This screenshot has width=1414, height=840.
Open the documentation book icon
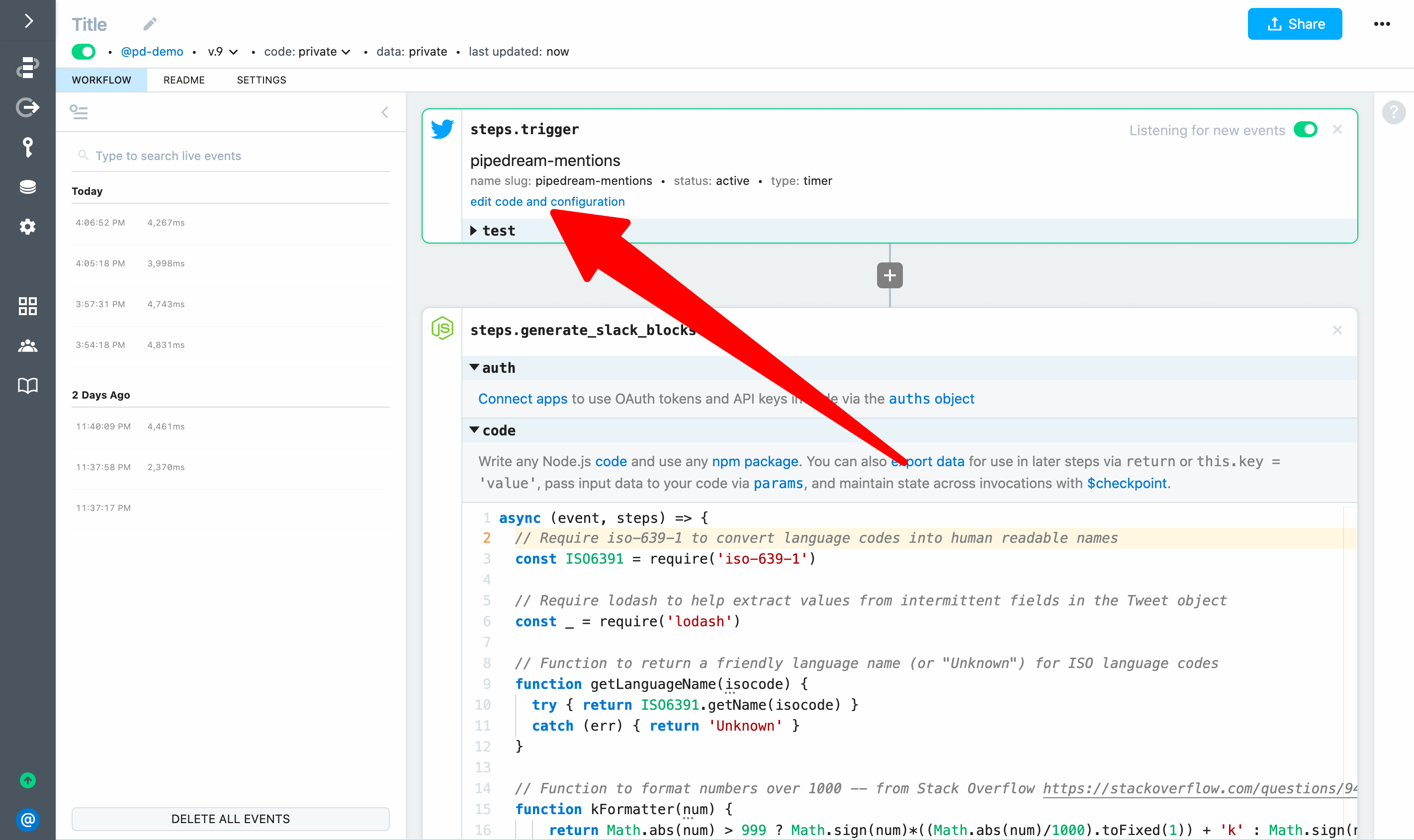click(x=27, y=386)
